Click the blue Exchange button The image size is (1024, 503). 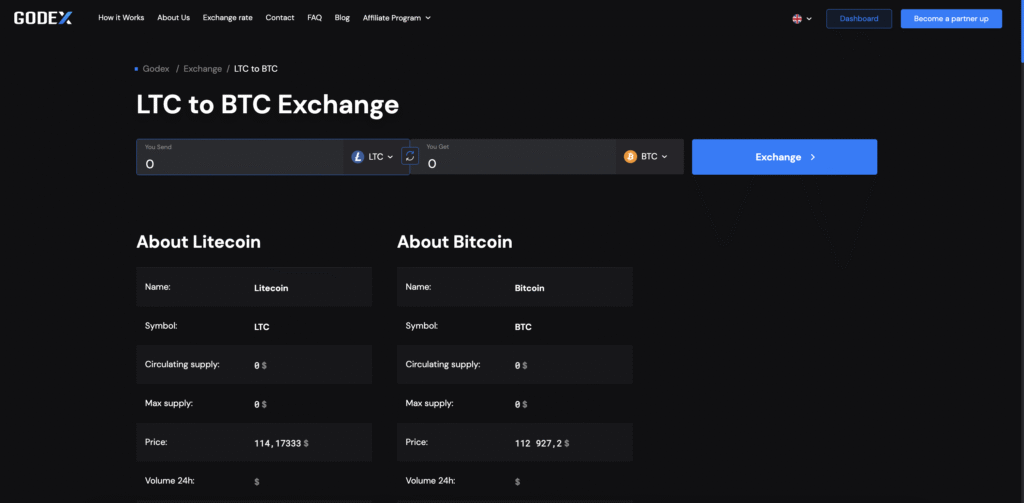784,157
